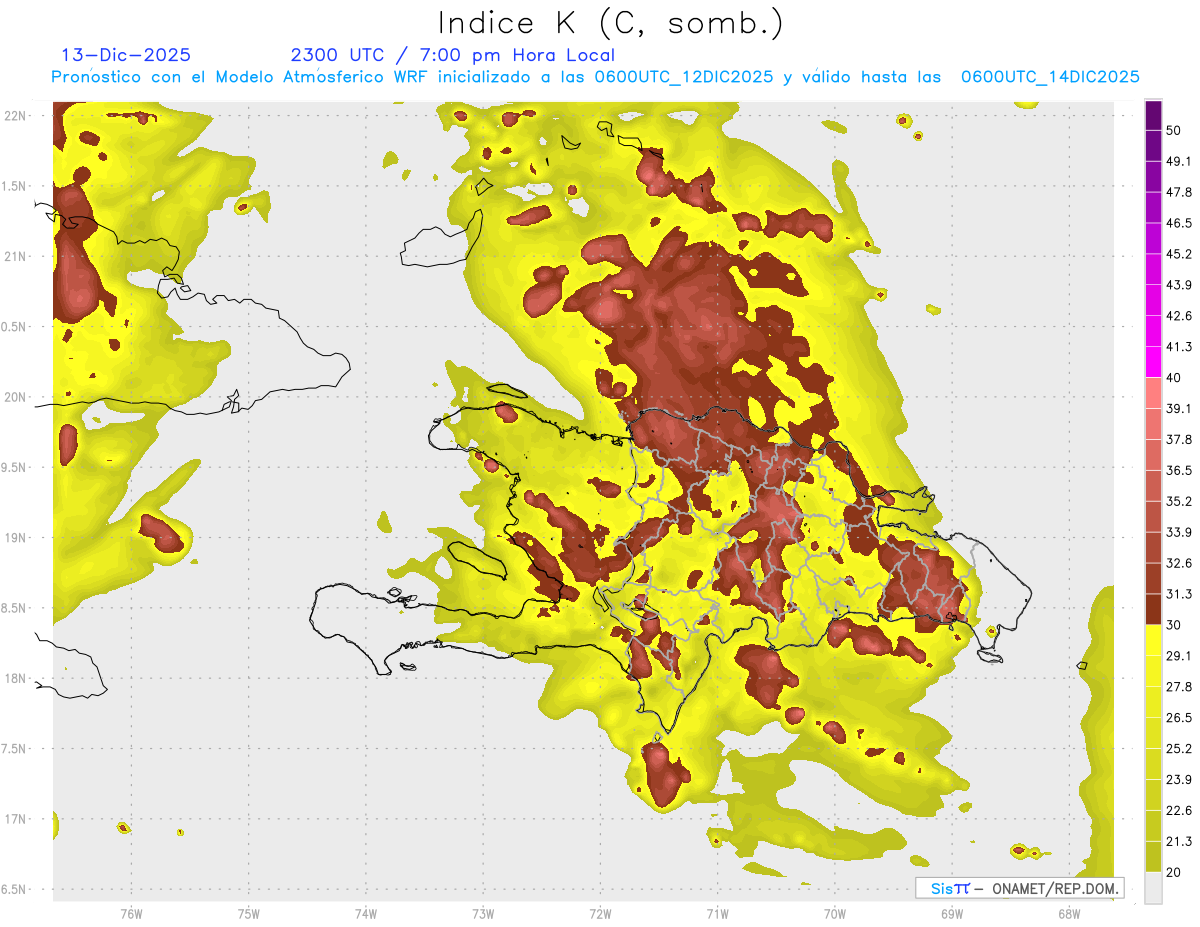Click the legend value "45.2"
Screen dimensions: 1200x927
point(1179,254)
